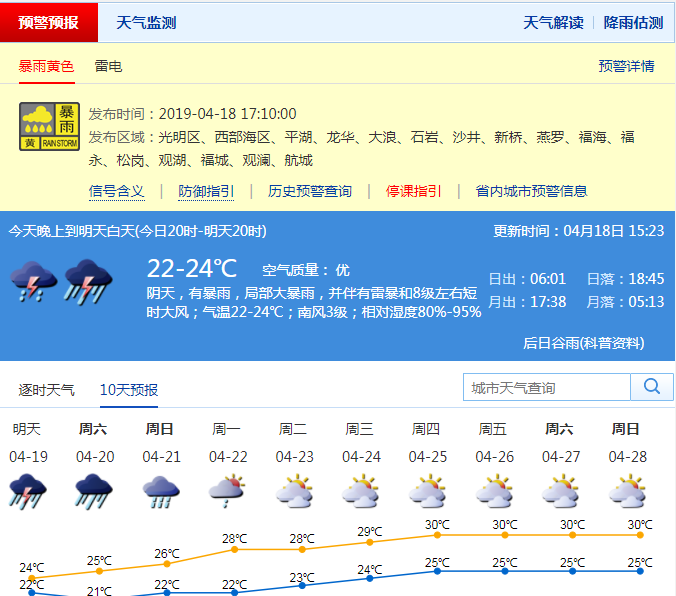The width and height of the screenshot is (676, 596).
Task: Open the 预警详情 link
Action: click(626, 66)
